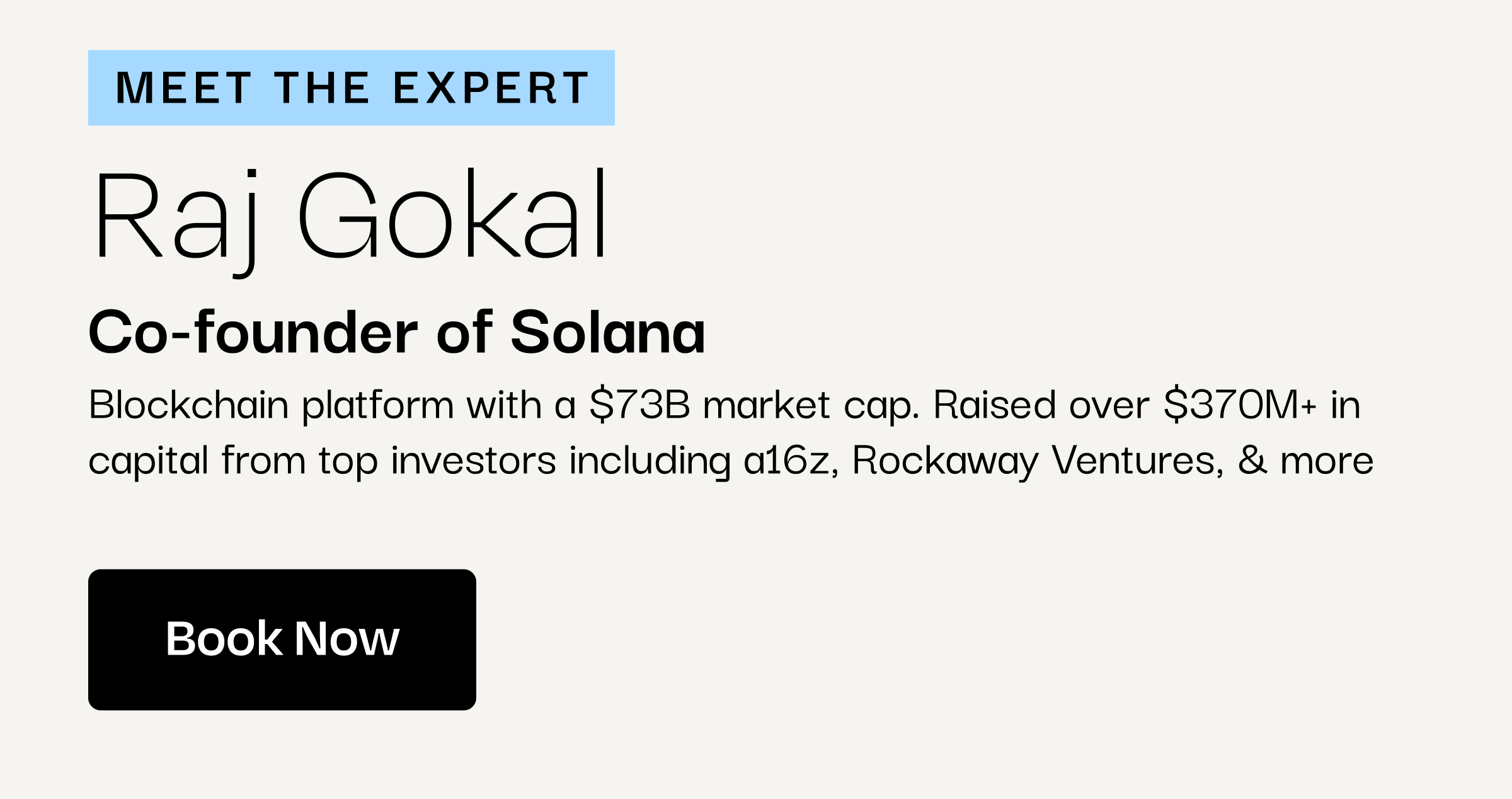Viewport: 1512px width, 799px height.
Task: Select the word EXPERT in the badge
Action: click(x=491, y=88)
